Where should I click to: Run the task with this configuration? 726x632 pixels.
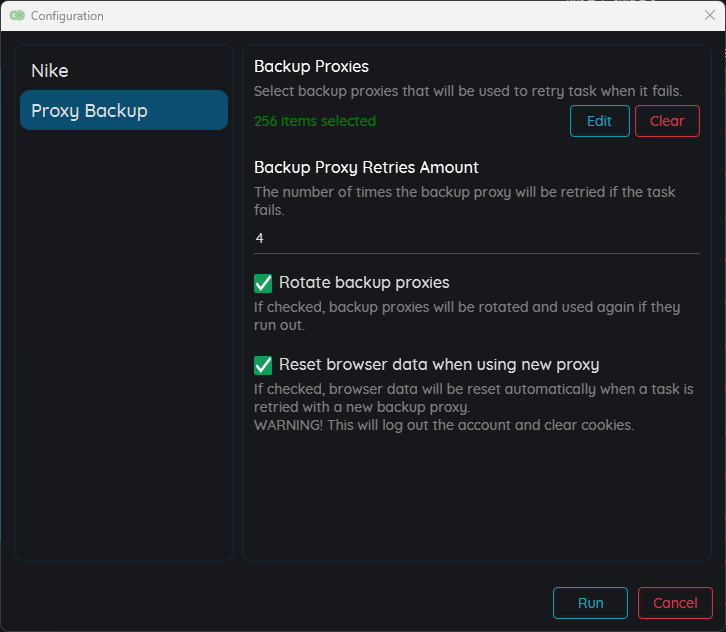(590, 603)
